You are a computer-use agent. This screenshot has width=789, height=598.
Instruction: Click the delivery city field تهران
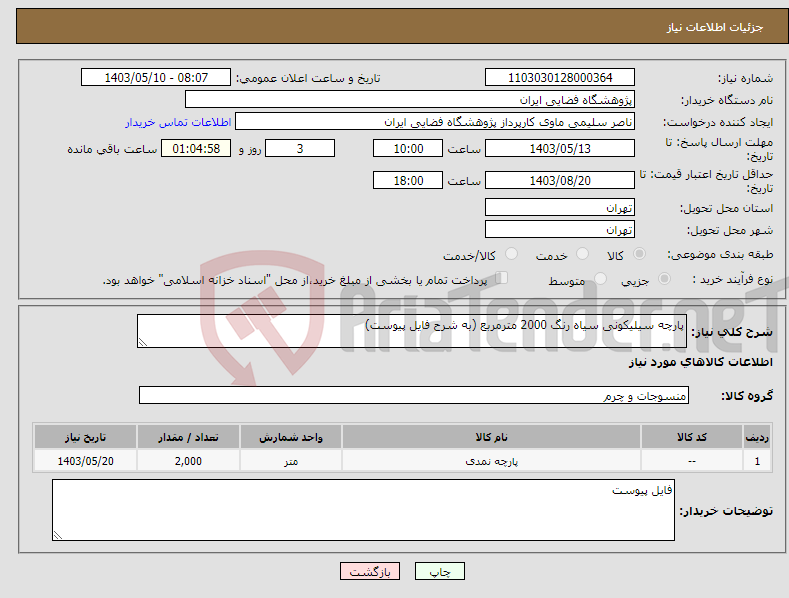click(x=560, y=230)
